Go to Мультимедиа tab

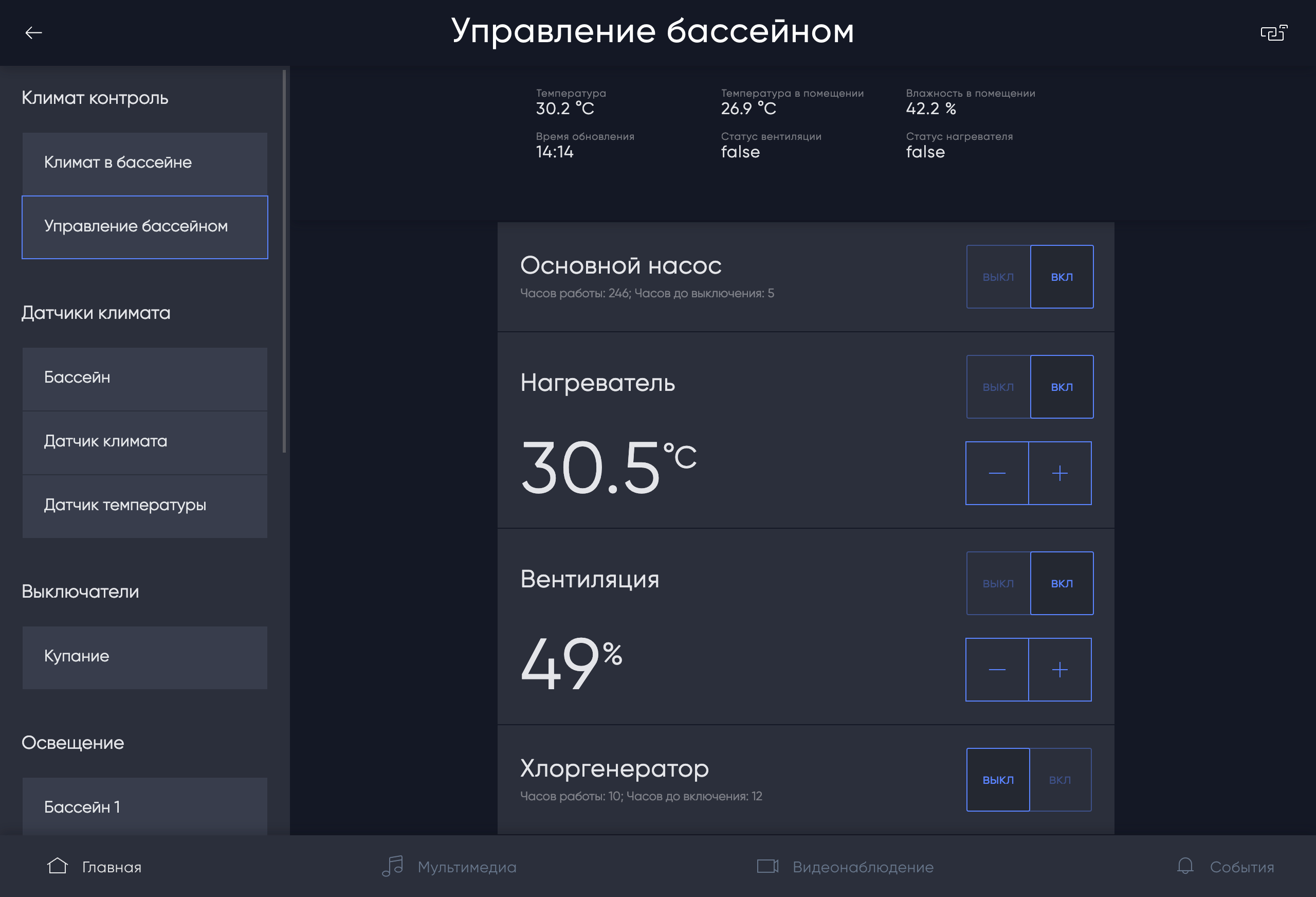click(449, 867)
